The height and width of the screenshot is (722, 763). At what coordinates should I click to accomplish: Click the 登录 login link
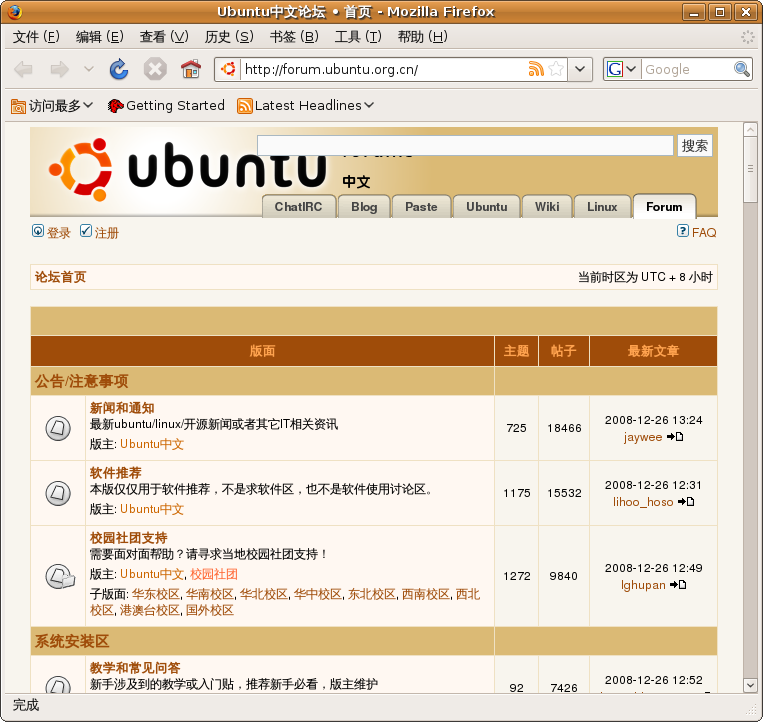58,233
